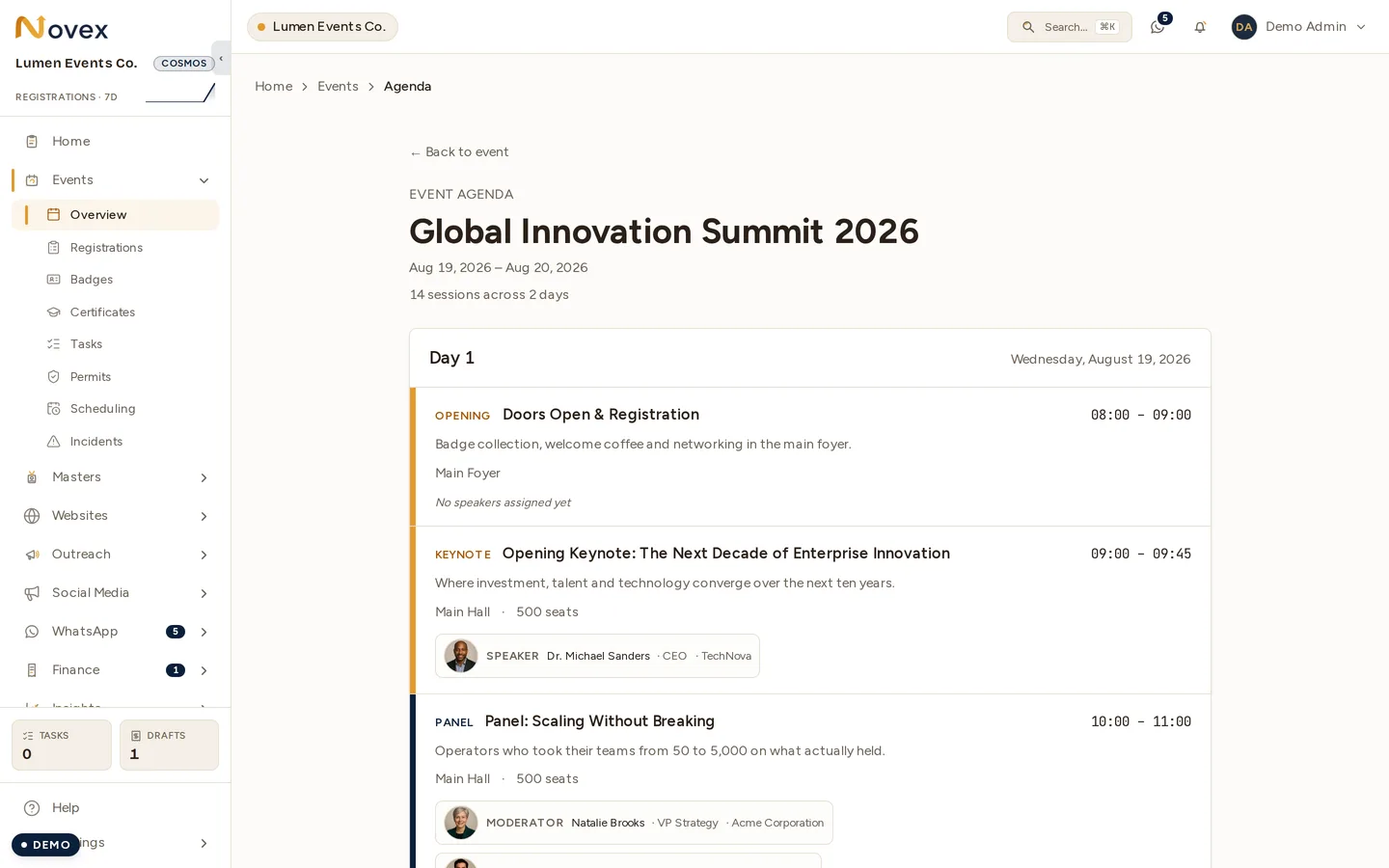1389x868 pixels.
Task: Click the Dr. Michael Sanders speaker chip
Action: 597,656
